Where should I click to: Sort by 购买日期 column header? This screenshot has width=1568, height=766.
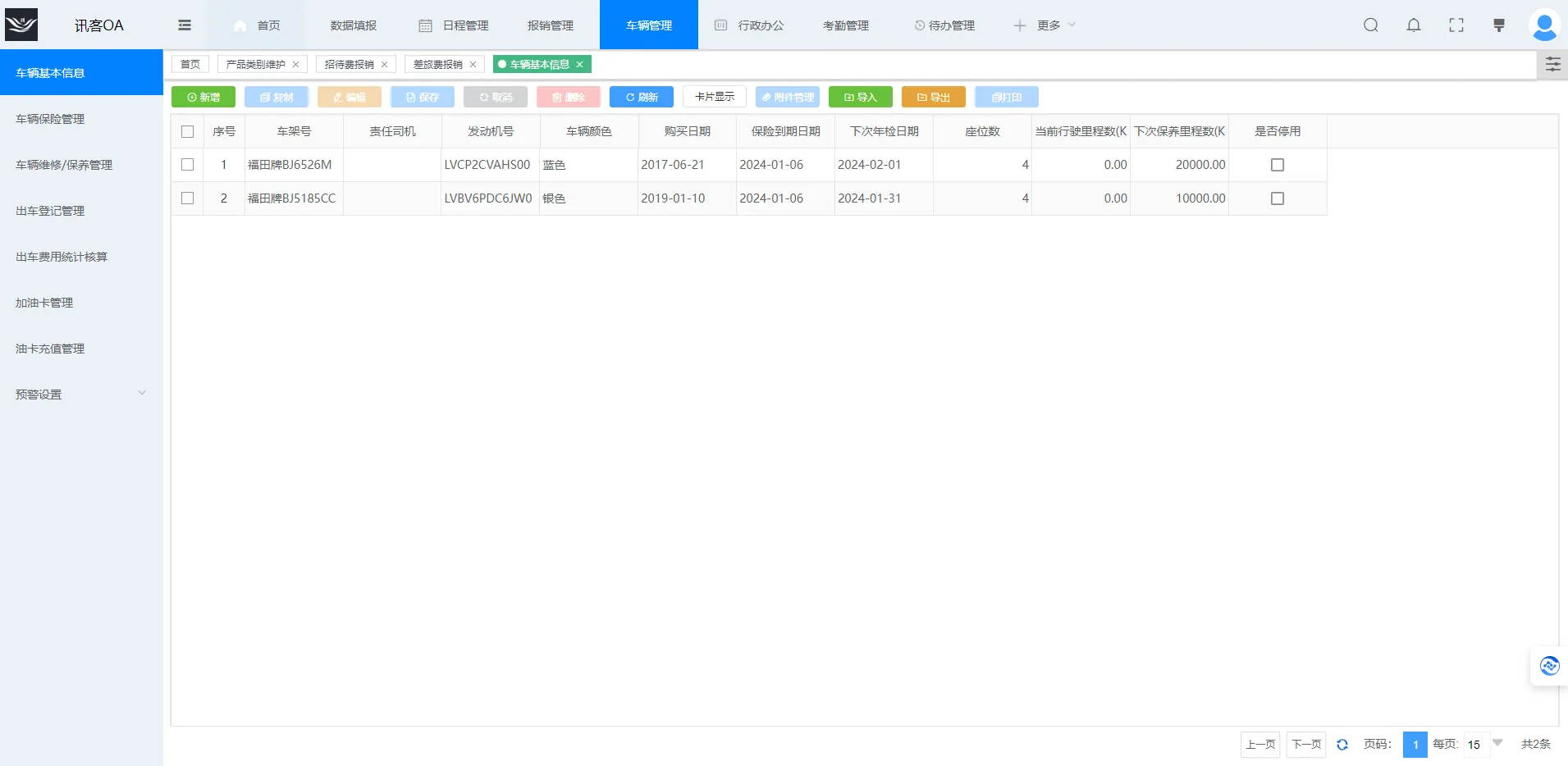tap(688, 131)
